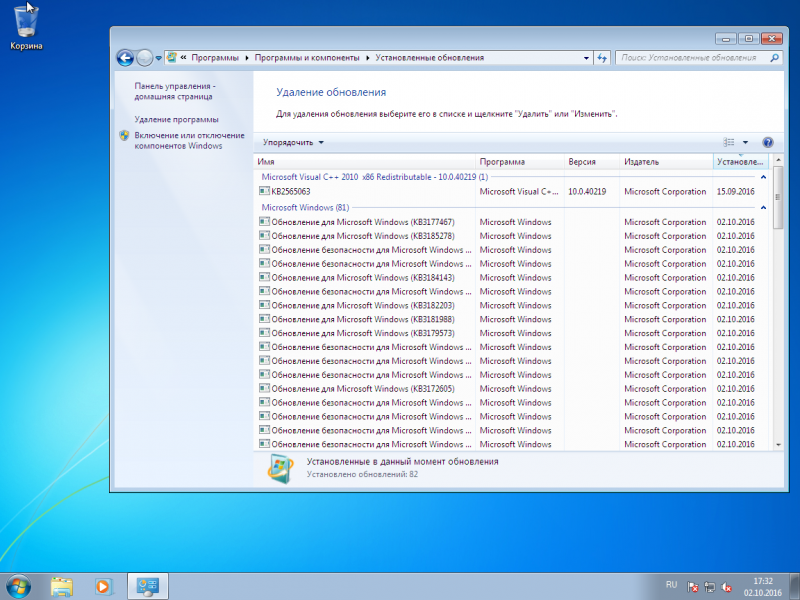Click the double-chevron breadcrumb overflow
Screen dimensions: 800x600
click(x=183, y=58)
